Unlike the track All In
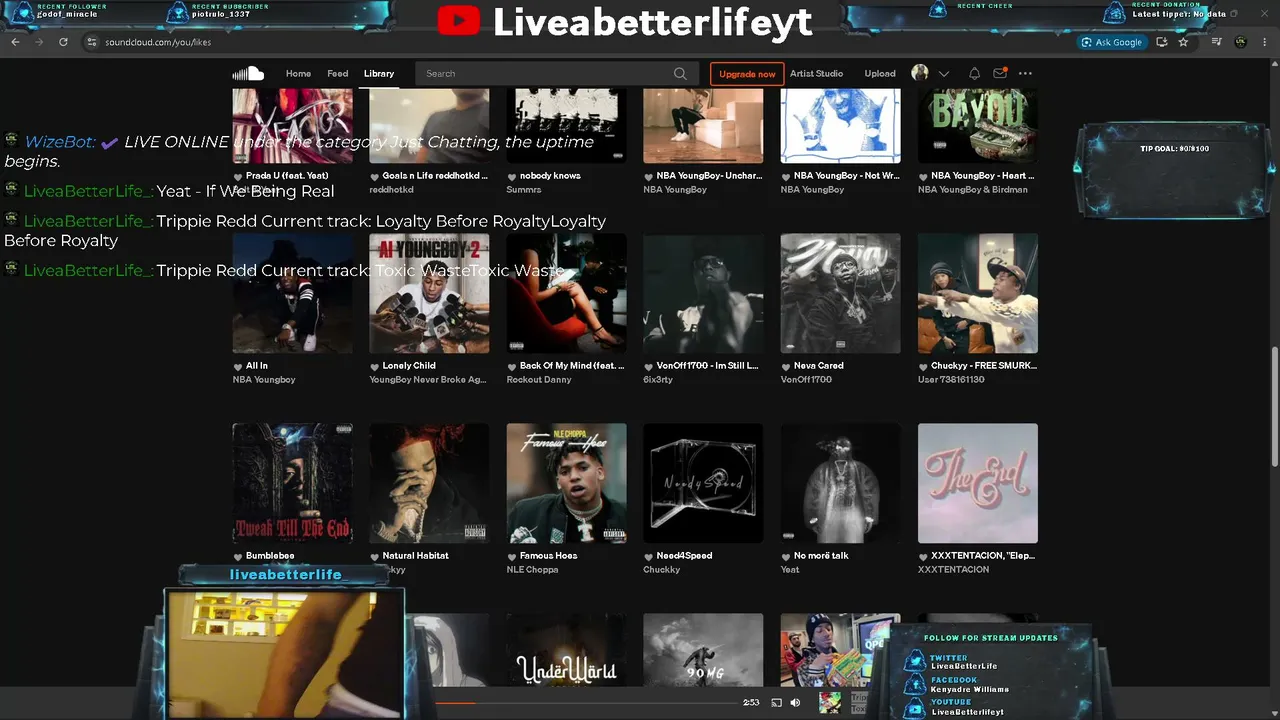 pos(238,366)
